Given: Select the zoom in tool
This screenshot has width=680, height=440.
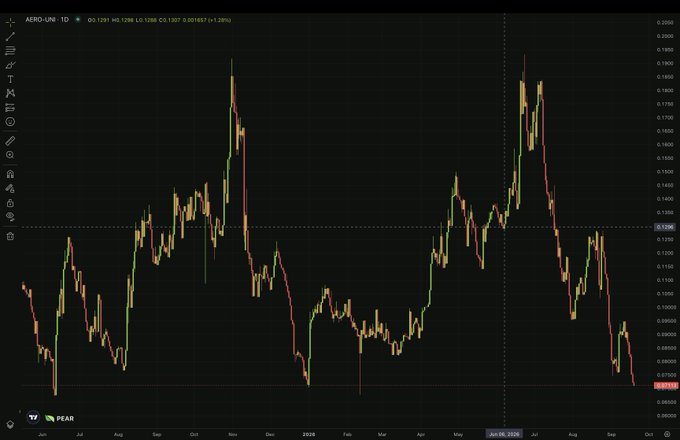Looking at the screenshot, I should (x=10, y=155).
